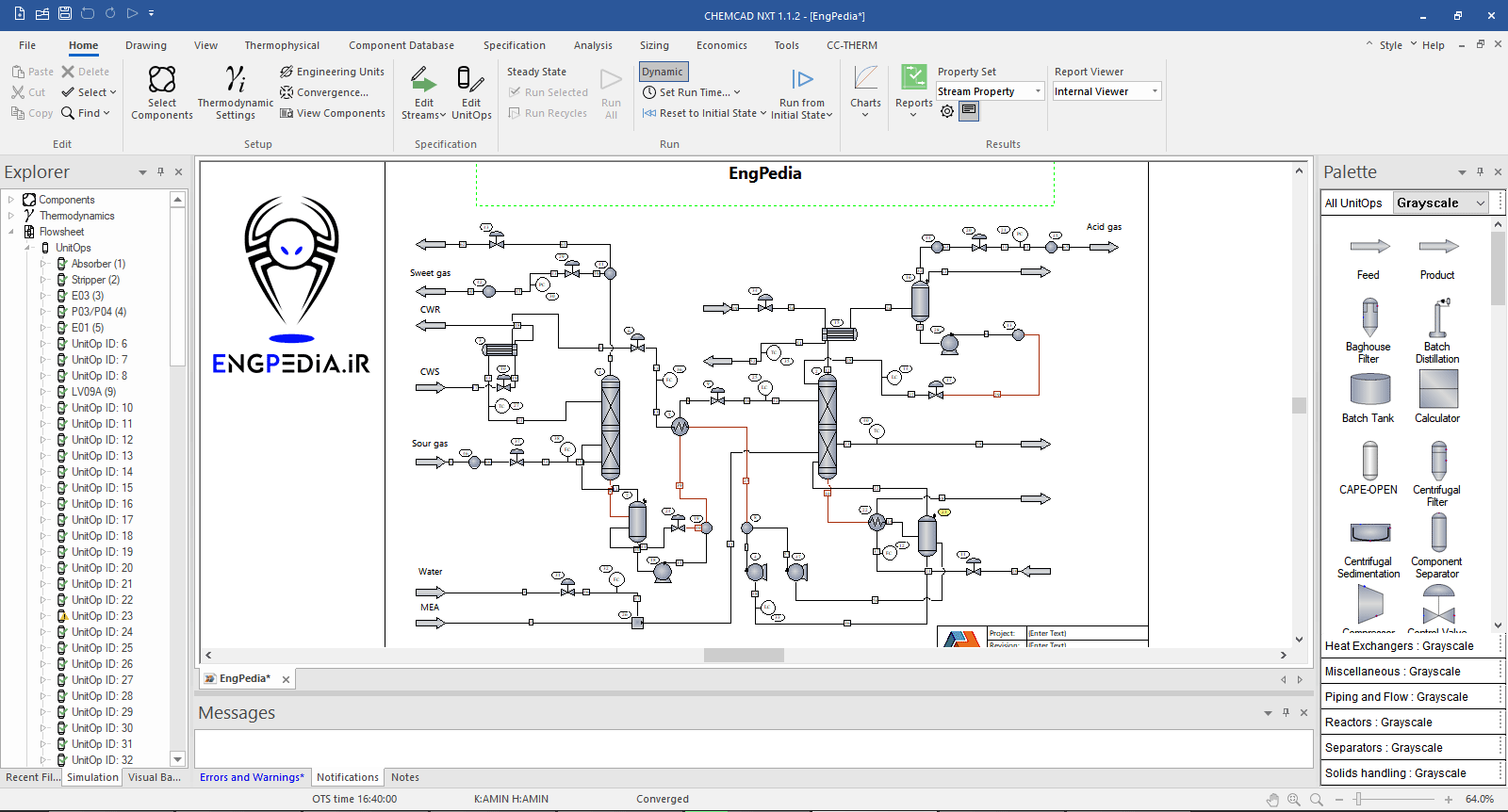Open Select Components tool

point(162,92)
